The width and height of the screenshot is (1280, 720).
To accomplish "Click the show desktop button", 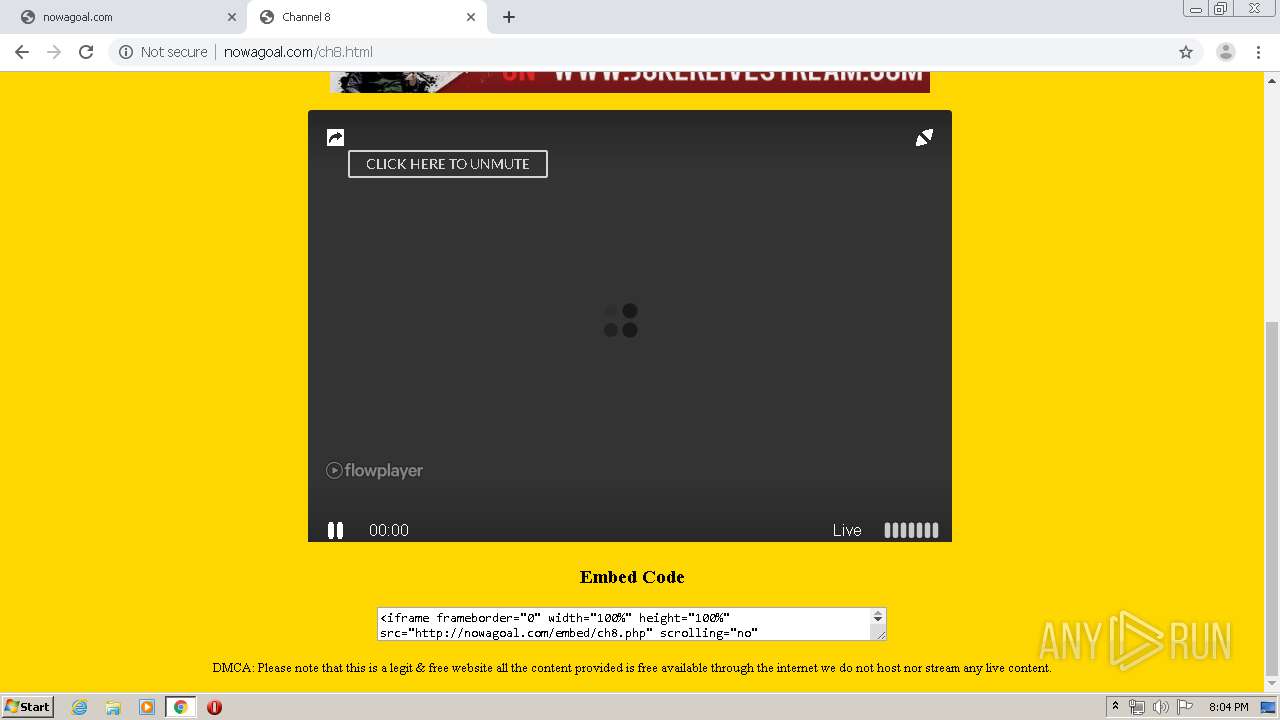I will pos(1269,707).
